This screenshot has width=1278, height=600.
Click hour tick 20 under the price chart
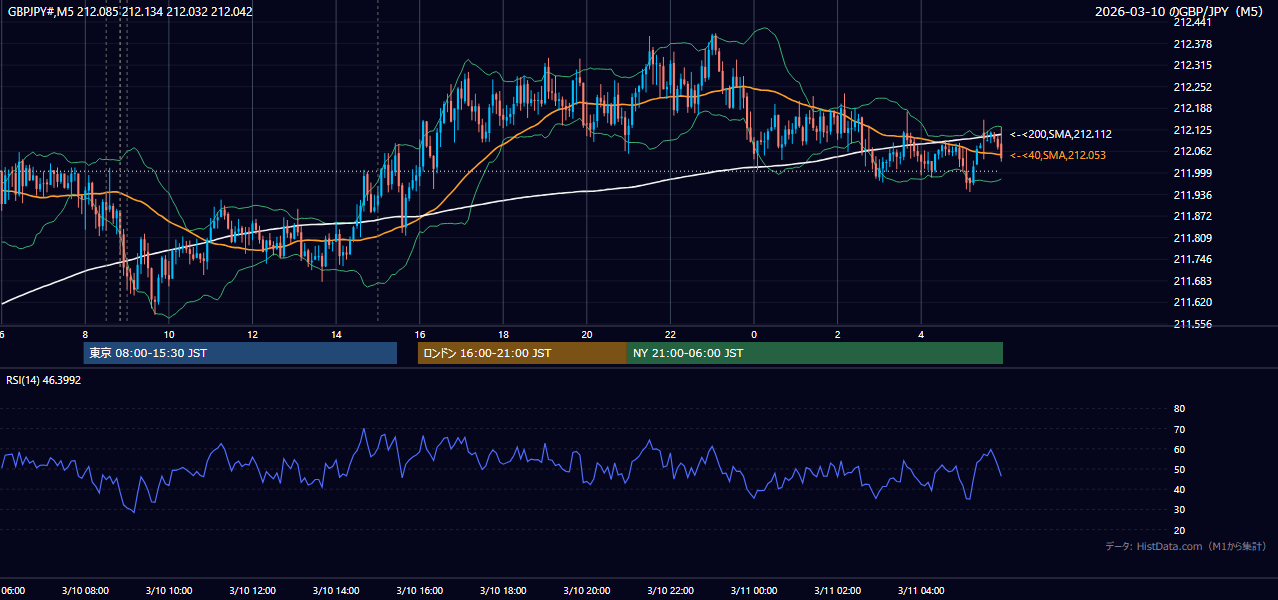pyautogui.click(x=587, y=334)
